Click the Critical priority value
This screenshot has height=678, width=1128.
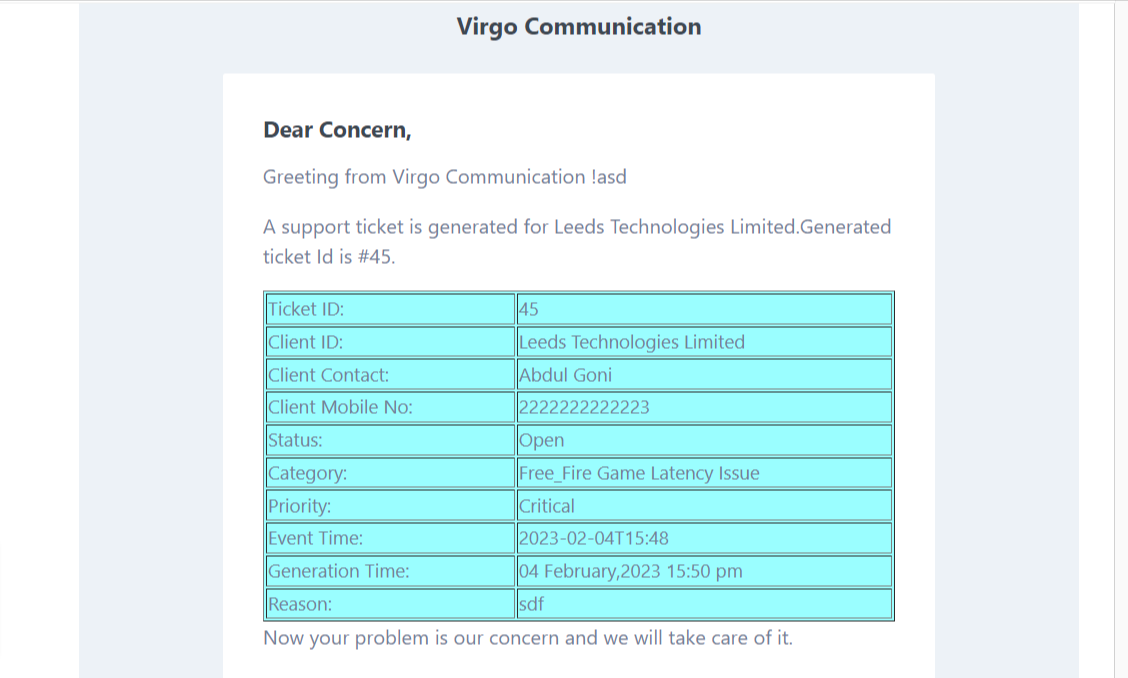point(704,505)
